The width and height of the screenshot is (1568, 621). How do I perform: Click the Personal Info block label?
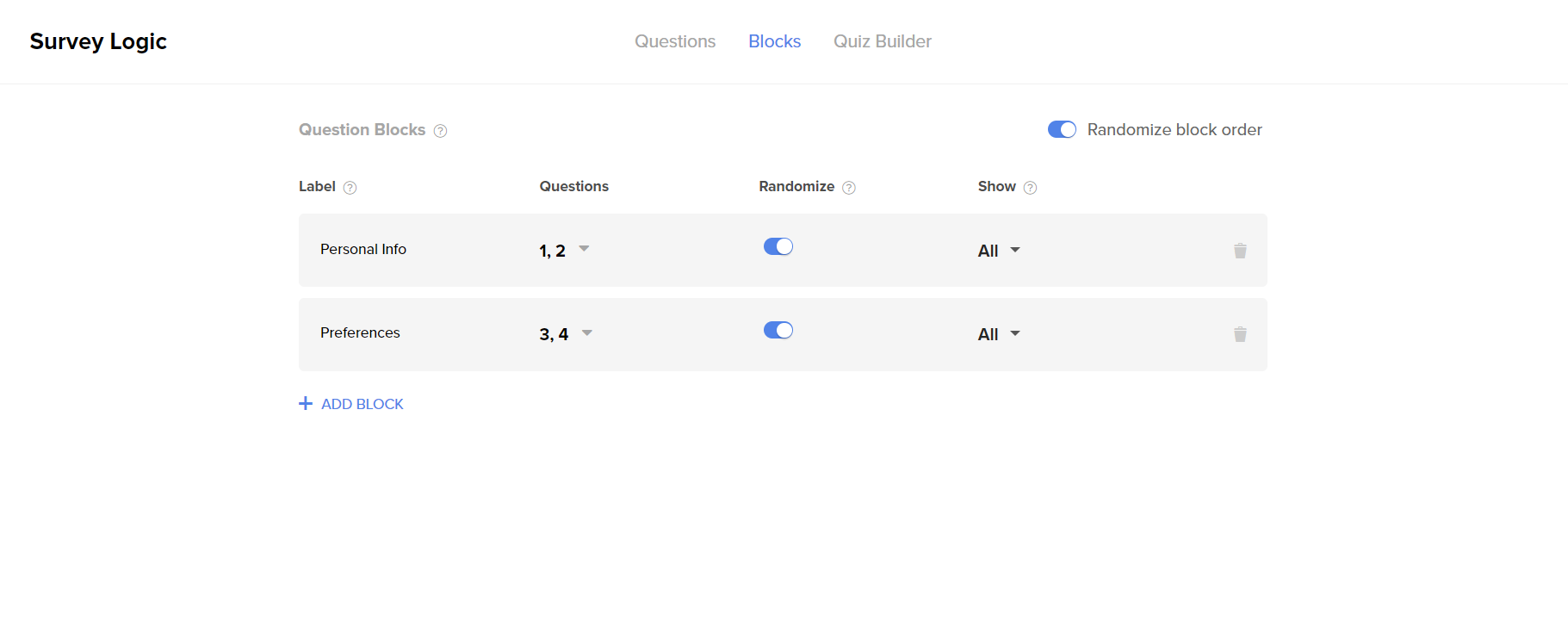pyautogui.click(x=363, y=249)
